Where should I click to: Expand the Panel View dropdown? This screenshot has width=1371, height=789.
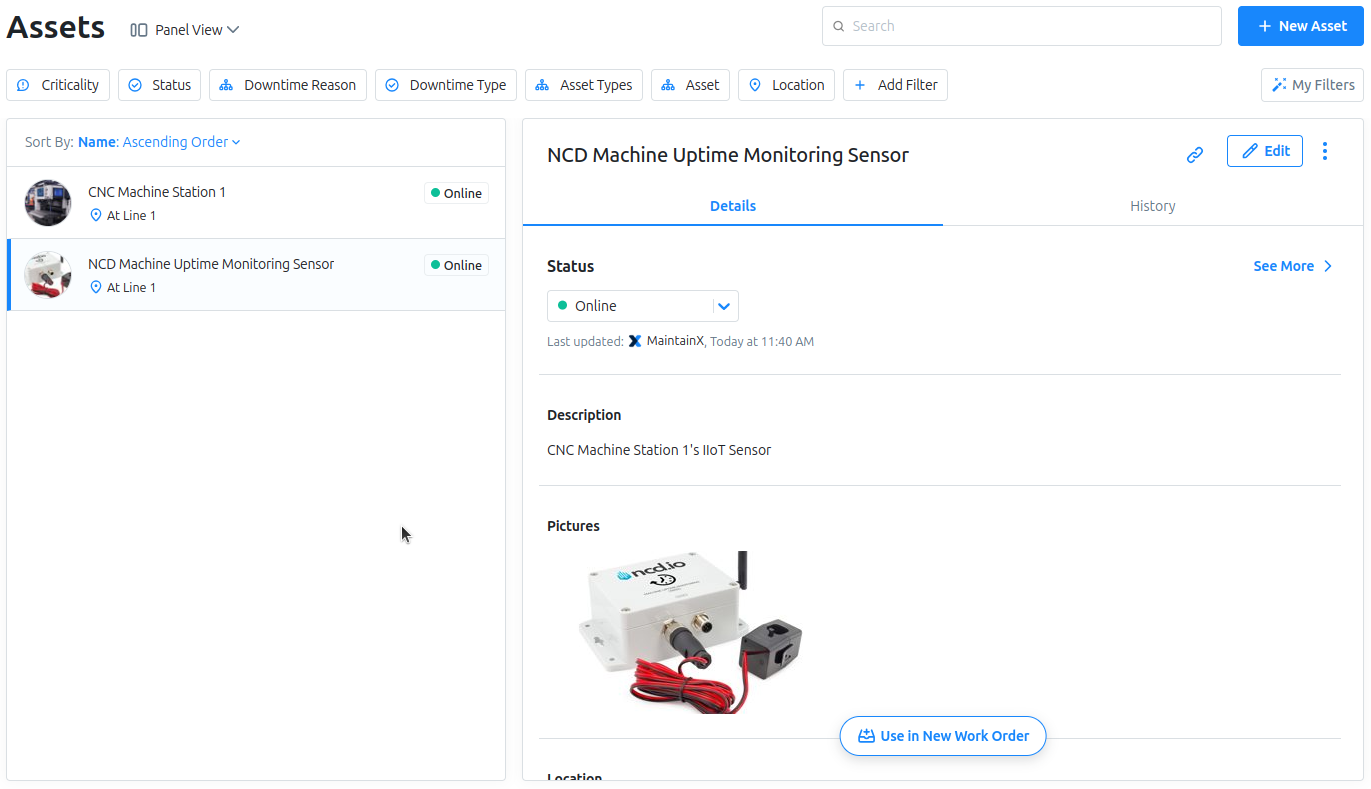[185, 30]
